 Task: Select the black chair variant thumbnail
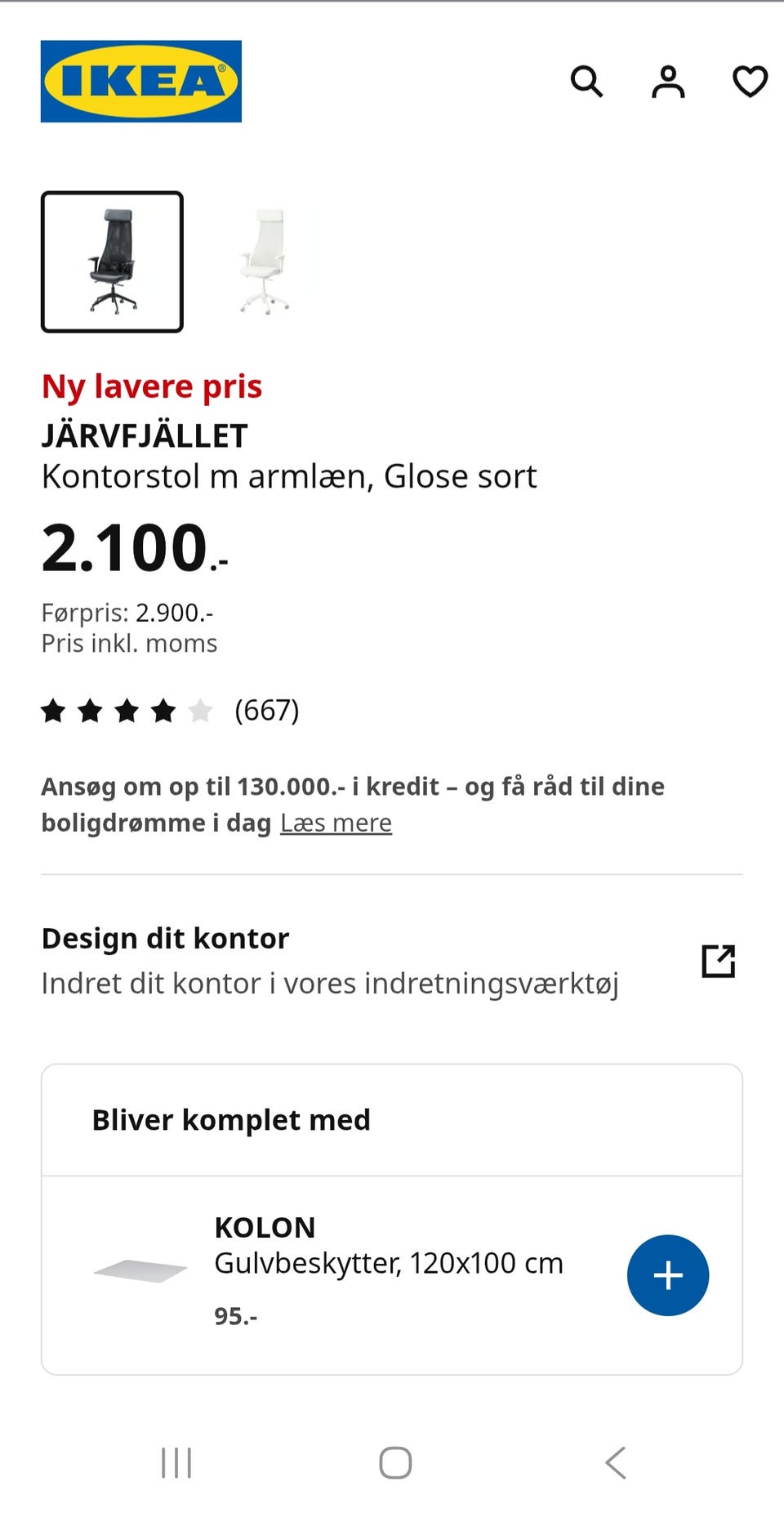click(x=112, y=261)
